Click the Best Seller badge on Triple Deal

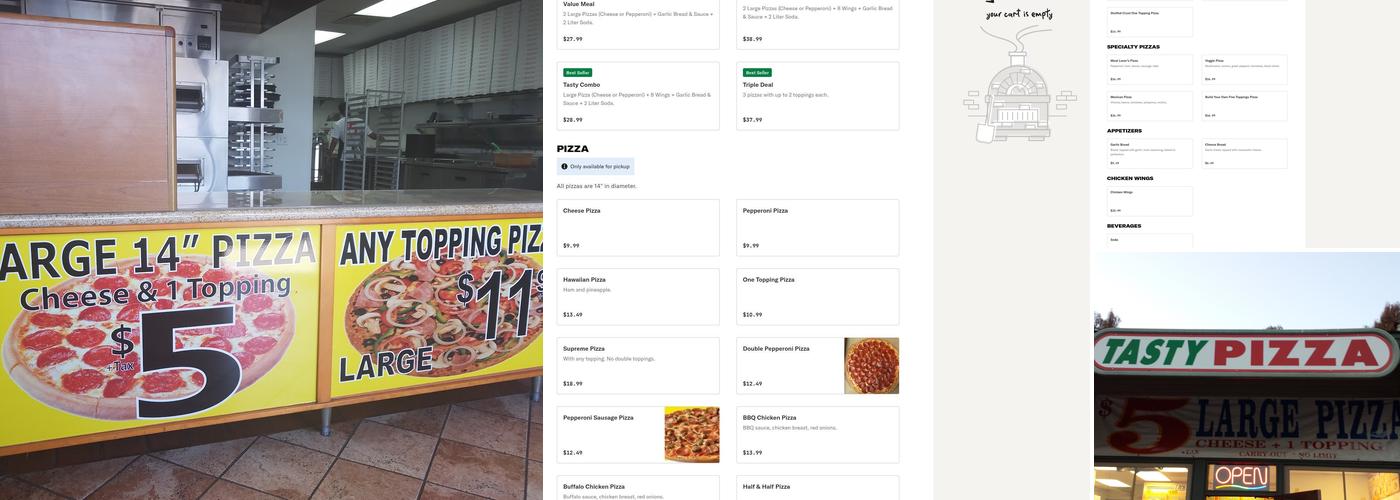point(757,73)
